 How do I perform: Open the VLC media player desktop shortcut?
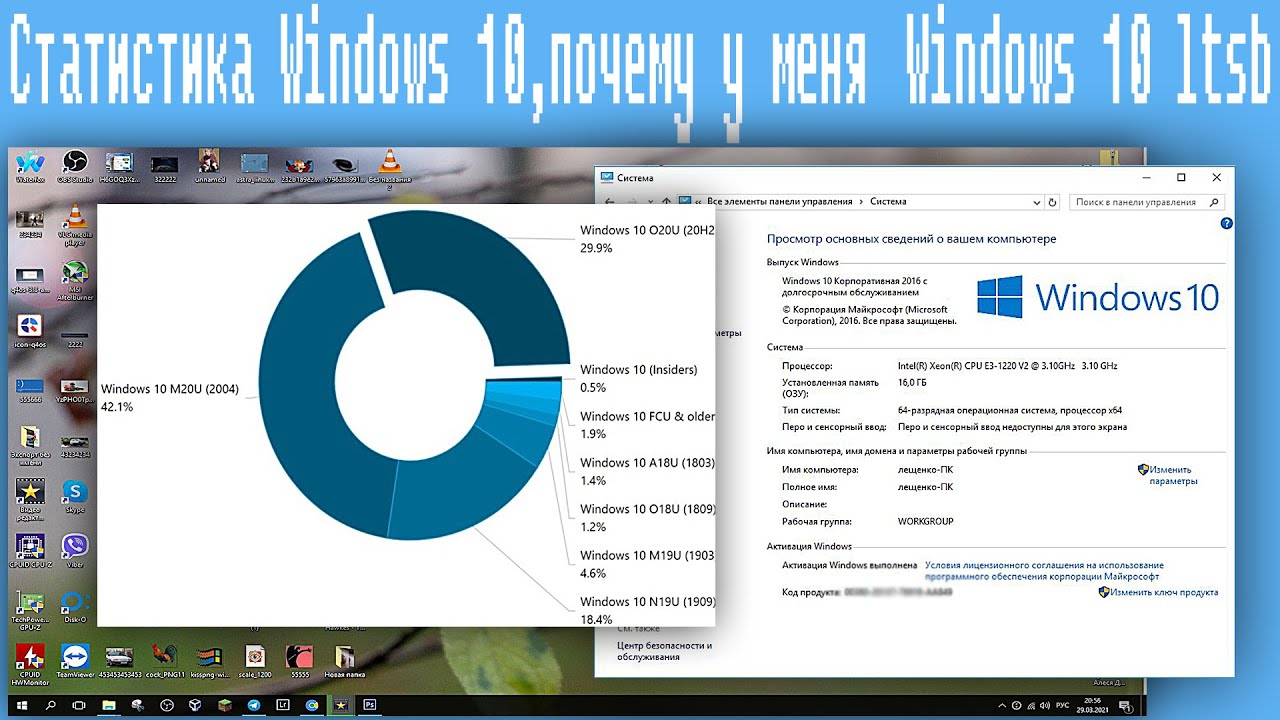[x=73, y=224]
